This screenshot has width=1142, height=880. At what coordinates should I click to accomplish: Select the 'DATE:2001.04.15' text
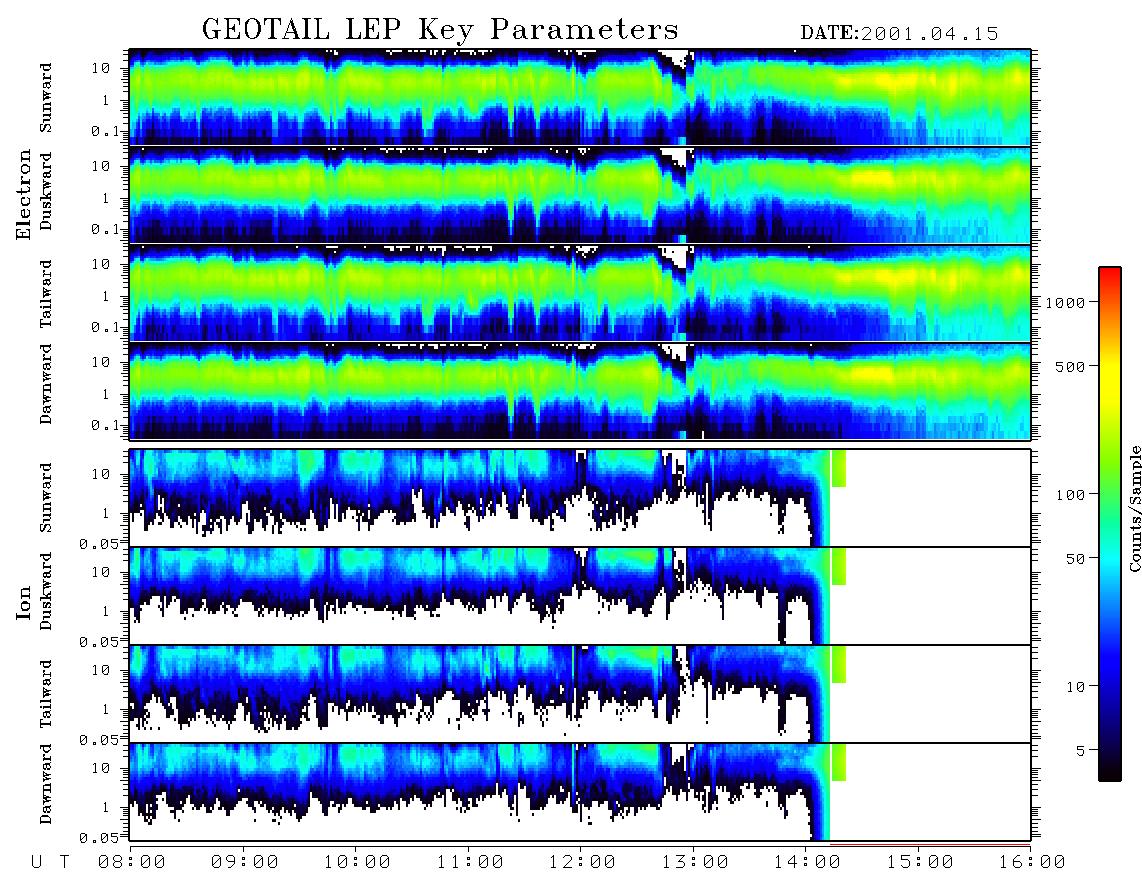tap(899, 33)
